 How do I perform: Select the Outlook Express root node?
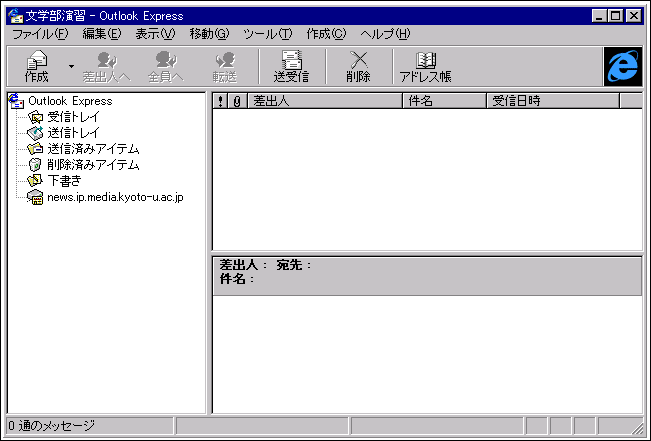pos(70,101)
